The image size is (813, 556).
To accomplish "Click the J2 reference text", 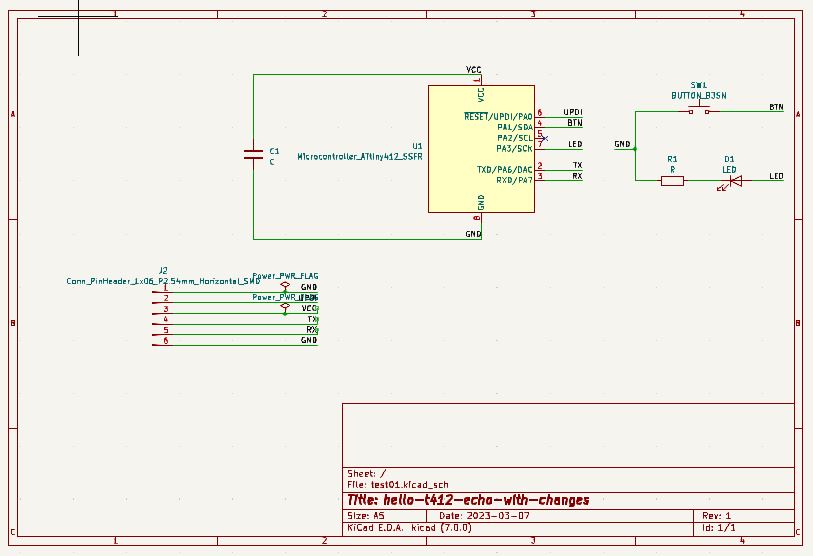I will (163, 270).
